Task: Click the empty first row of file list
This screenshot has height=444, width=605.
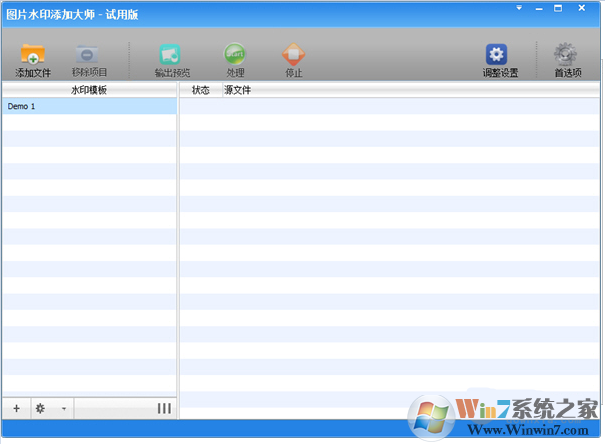Action: pyautogui.click(x=390, y=106)
